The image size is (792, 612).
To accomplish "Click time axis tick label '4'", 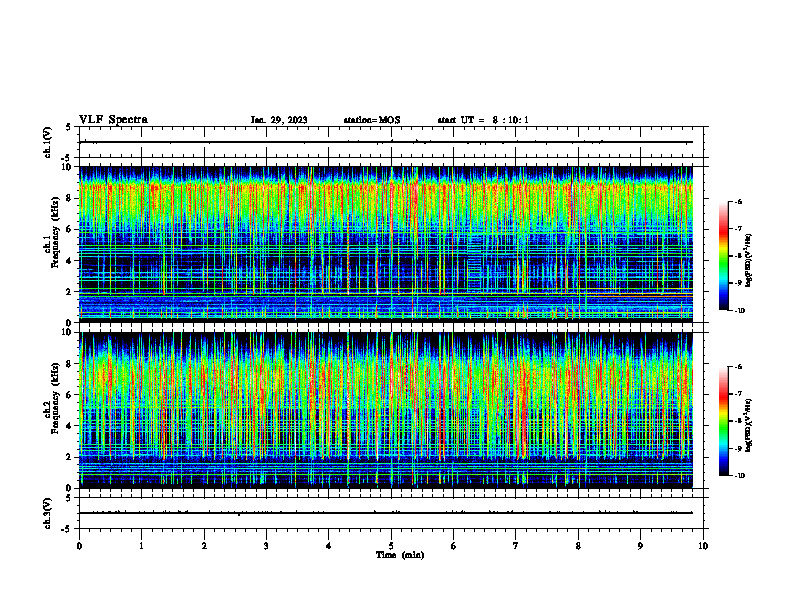I will tap(329, 546).
